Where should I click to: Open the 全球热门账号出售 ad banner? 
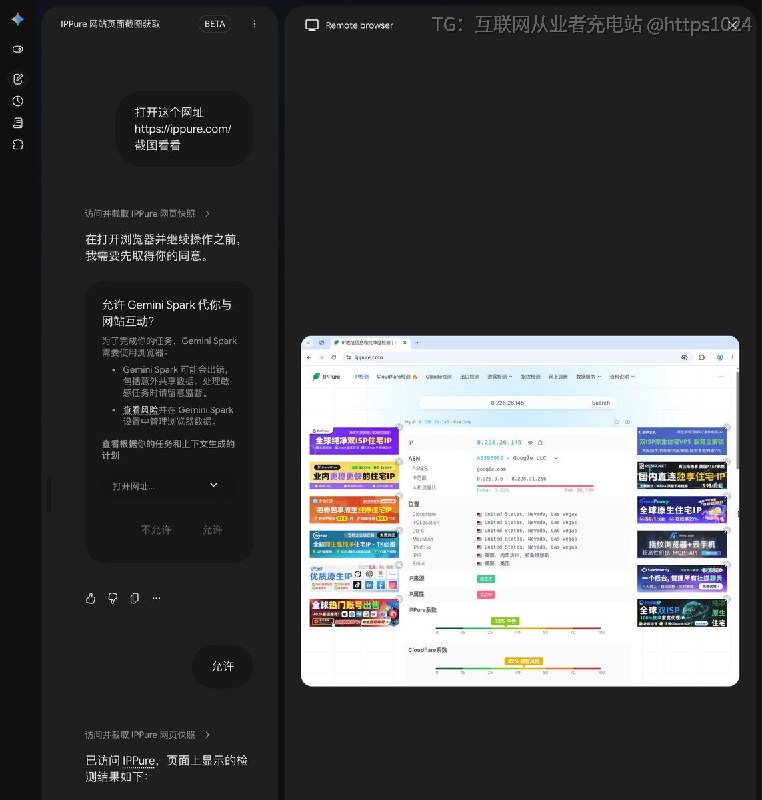(354, 613)
